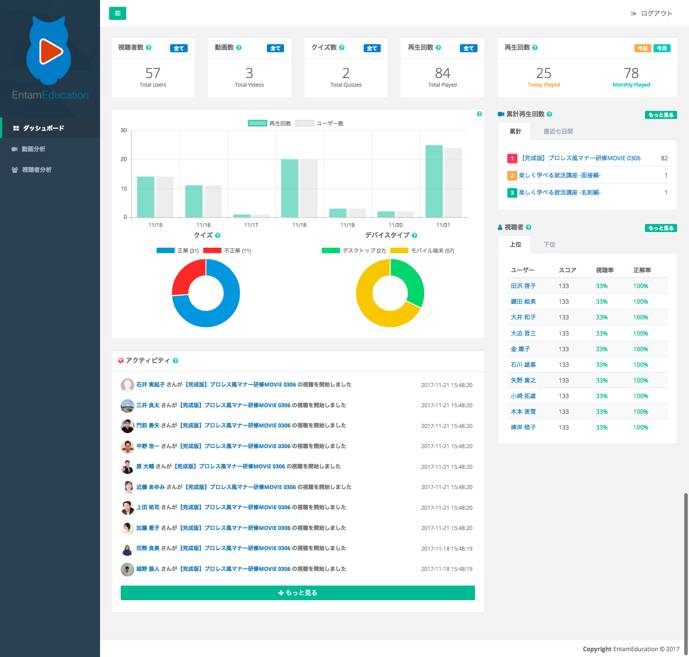Click the 84 Total Played value
The width and height of the screenshot is (689, 657).
pyautogui.click(x=442, y=73)
